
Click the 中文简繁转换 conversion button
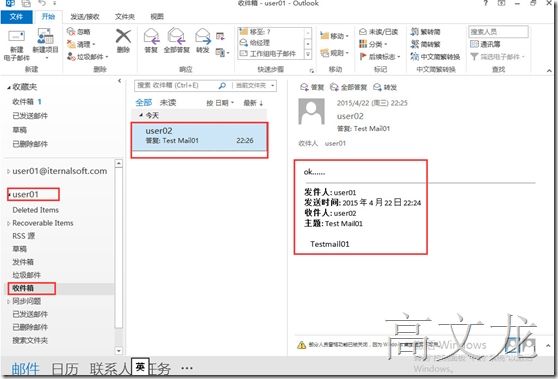[x=435, y=57]
